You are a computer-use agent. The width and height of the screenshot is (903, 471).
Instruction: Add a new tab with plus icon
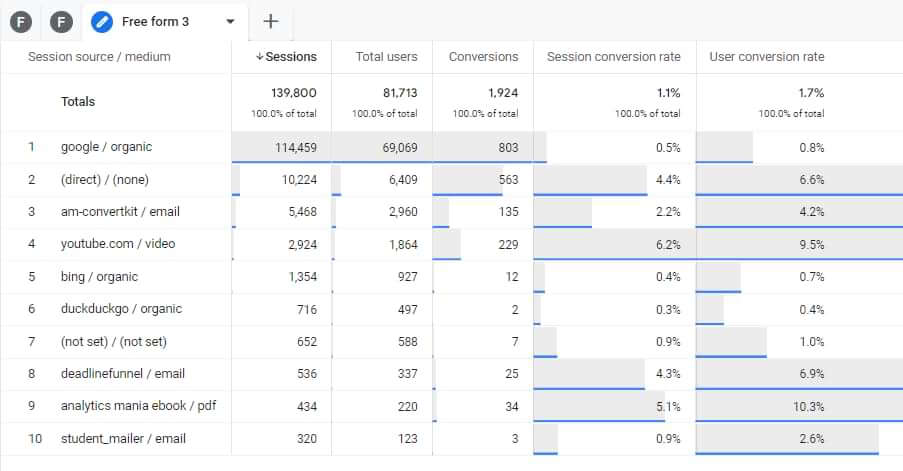[270, 21]
